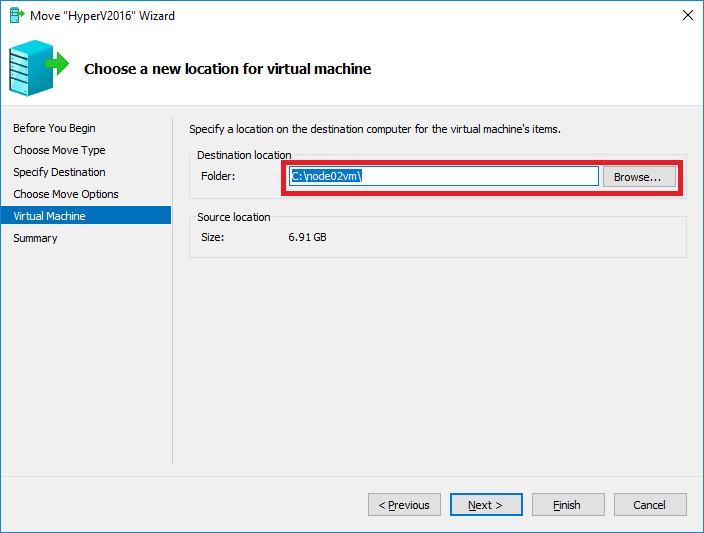The height and width of the screenshot is (533, 704).
Task: Click the 'Choose a new location' heading
Action: click(228, 69)
